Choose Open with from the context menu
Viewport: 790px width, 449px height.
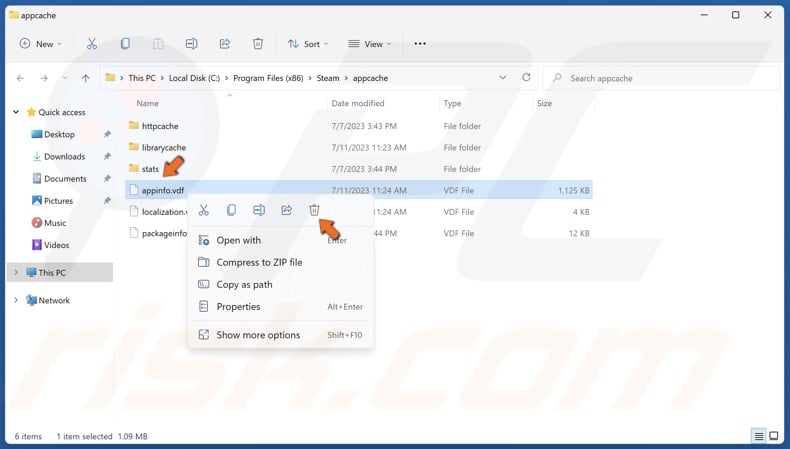(281, 240)
